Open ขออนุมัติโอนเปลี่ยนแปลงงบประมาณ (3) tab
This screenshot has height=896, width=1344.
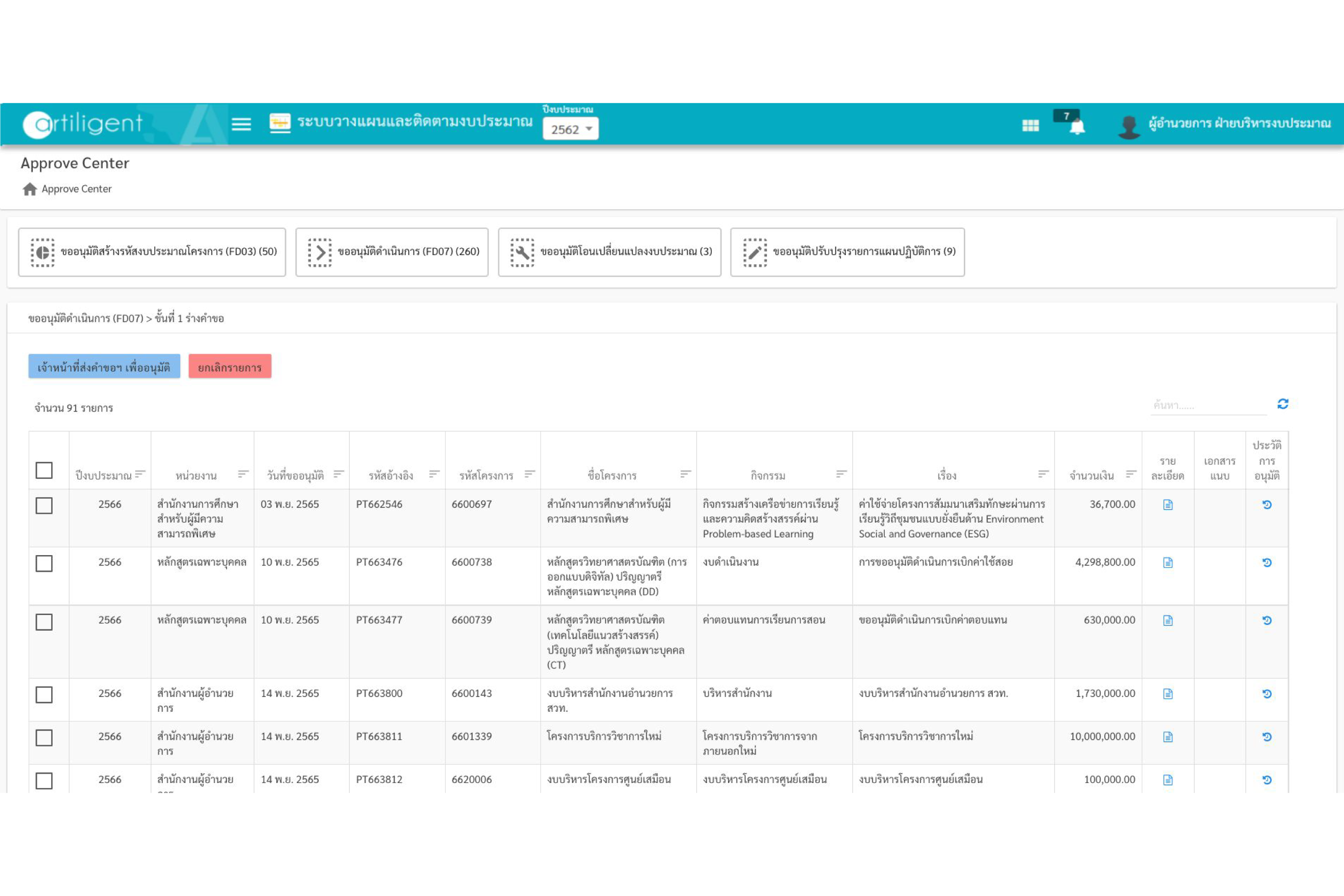[x=609, y=252]
